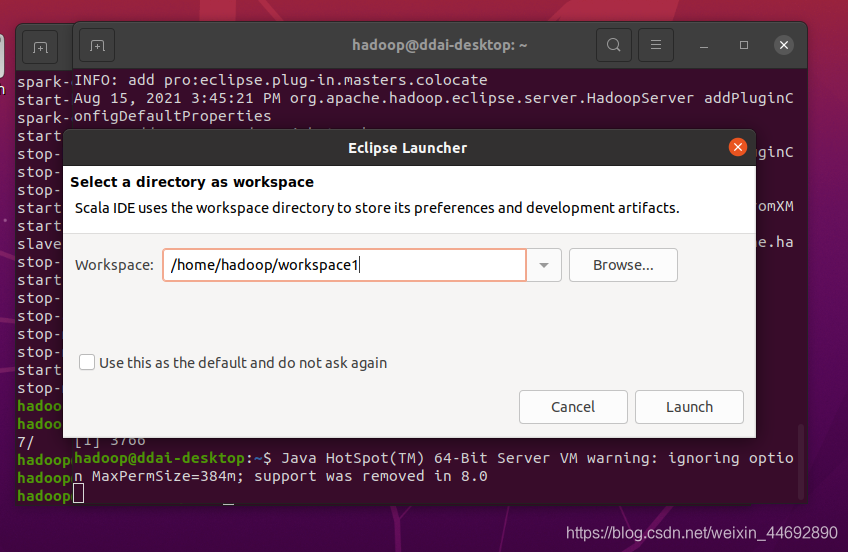
Task: Expand the Workspace path dropdown arrow
Action: [x=544, y=265]
